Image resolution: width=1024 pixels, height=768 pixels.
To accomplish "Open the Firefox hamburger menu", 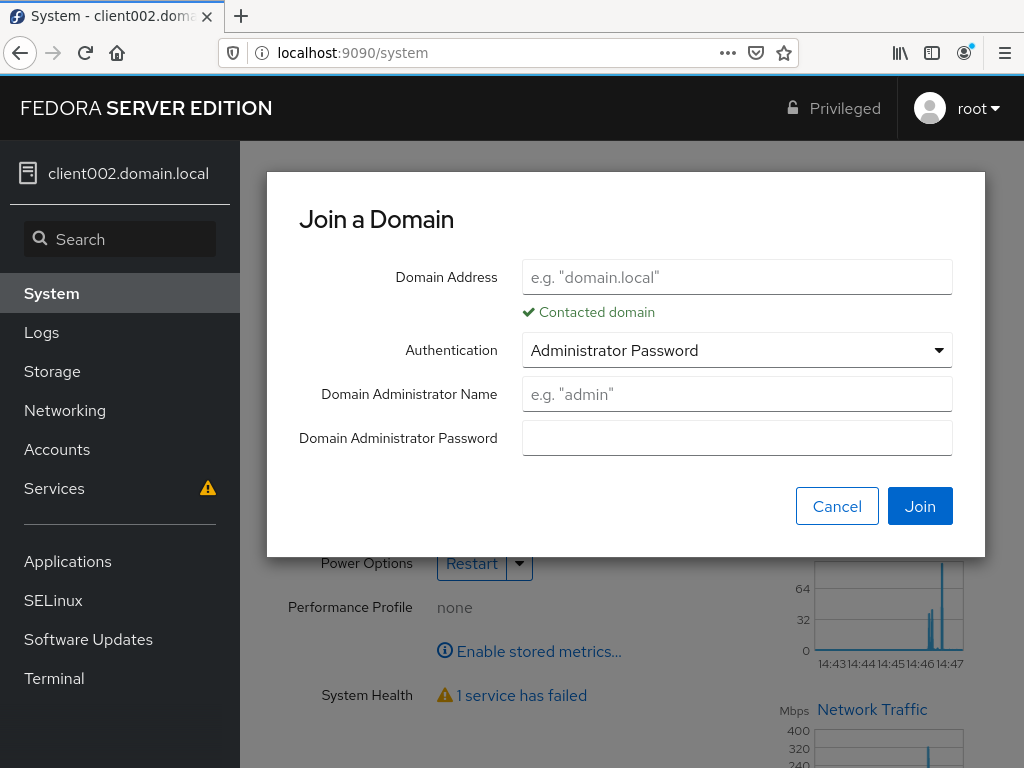I will (x=1004, y=53).
